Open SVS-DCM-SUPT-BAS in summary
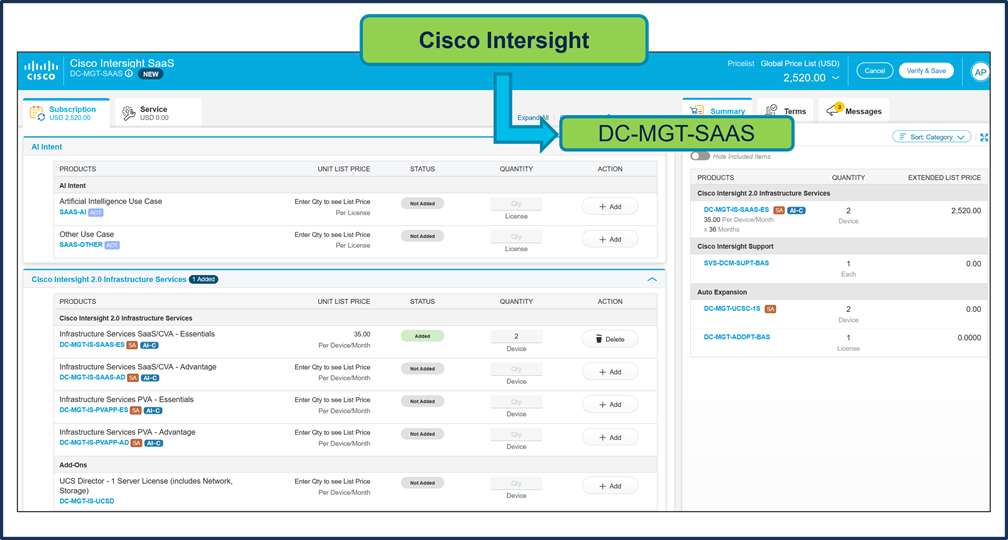The height and width of the screenshot is (540, 1008). tap(737, 263)
